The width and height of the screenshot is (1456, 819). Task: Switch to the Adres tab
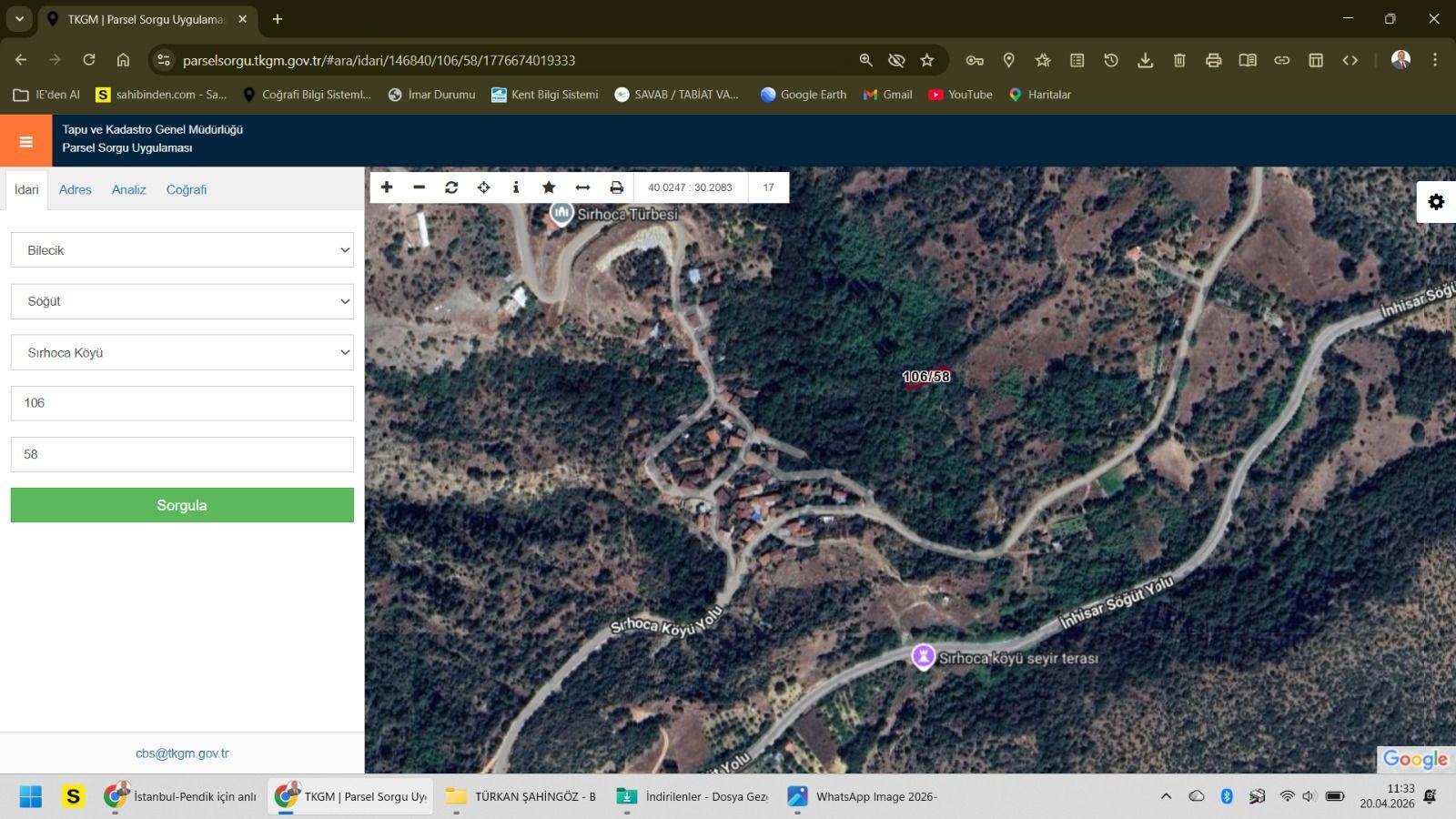click(x=75, y=190)
